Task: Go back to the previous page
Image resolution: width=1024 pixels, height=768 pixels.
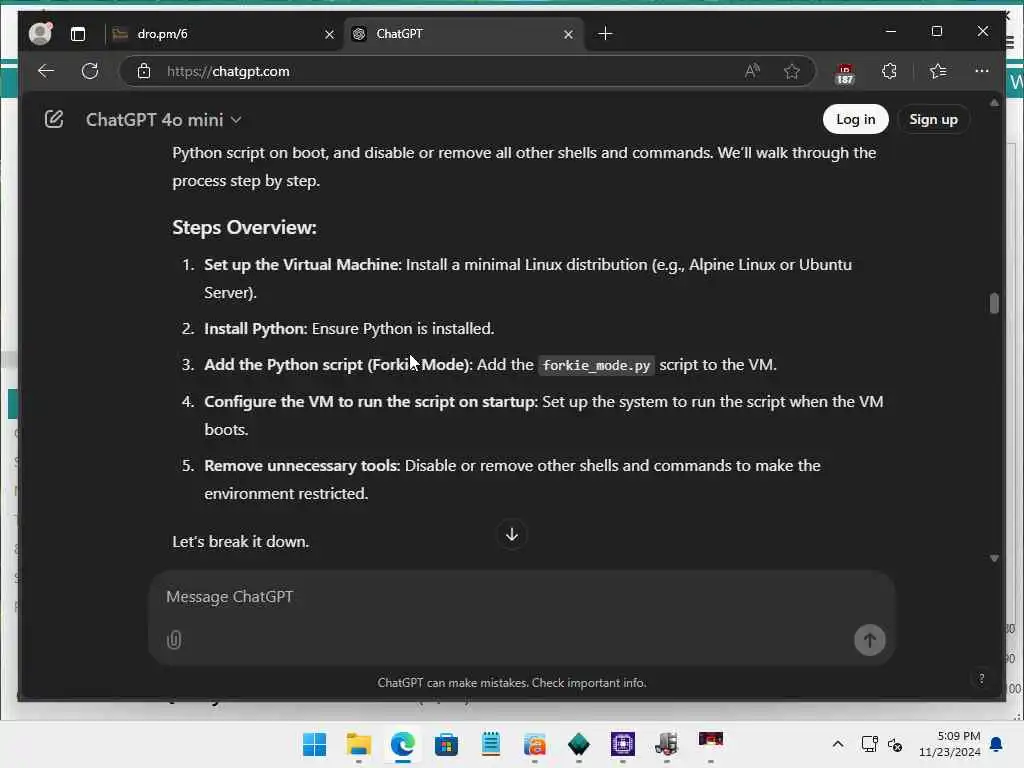Action: coord(46,71)
